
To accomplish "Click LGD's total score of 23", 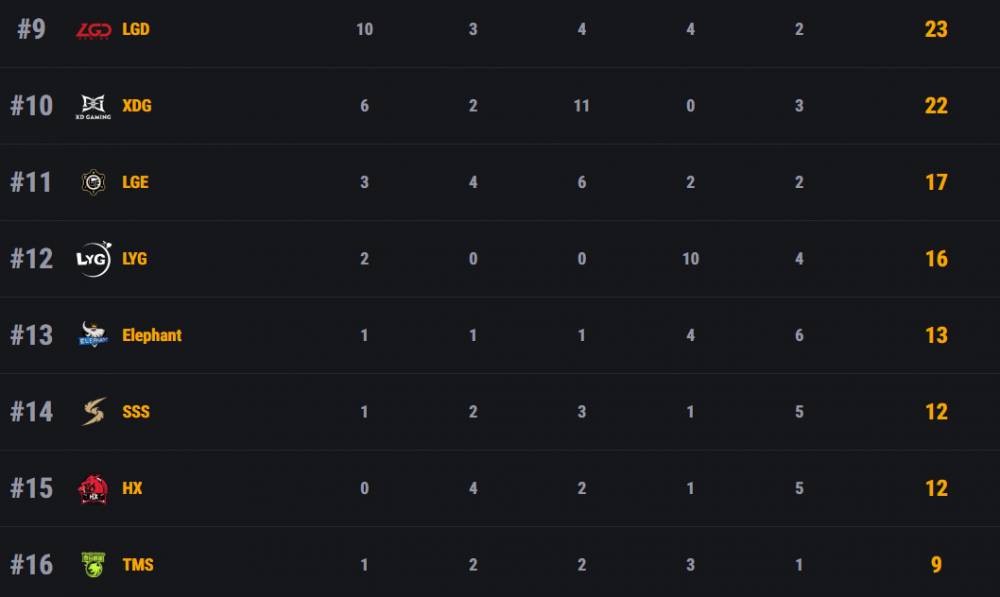I will click(936, 29).
